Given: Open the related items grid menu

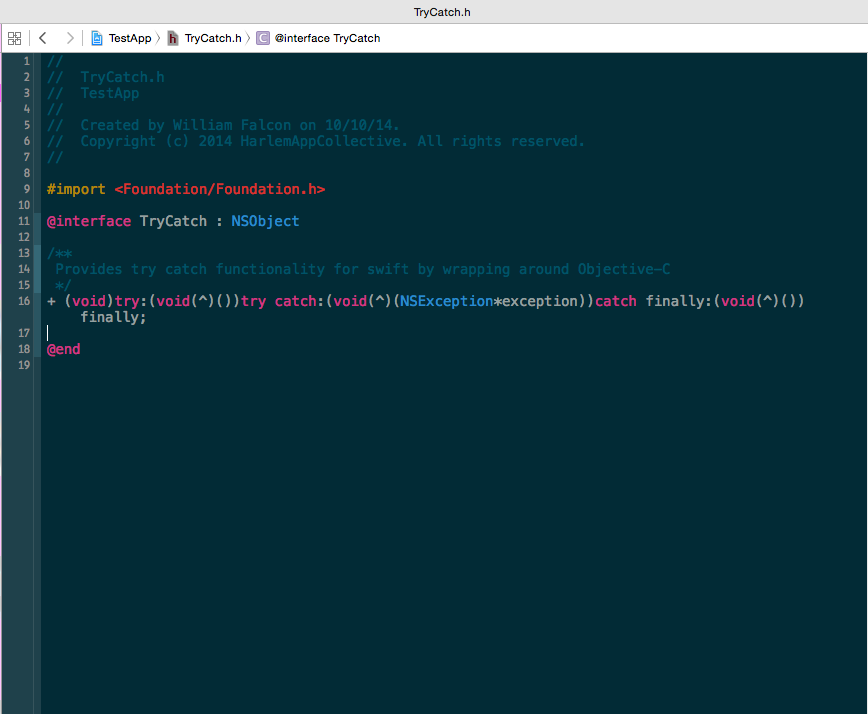Looking at the screenshot, I should coord(14,38).
